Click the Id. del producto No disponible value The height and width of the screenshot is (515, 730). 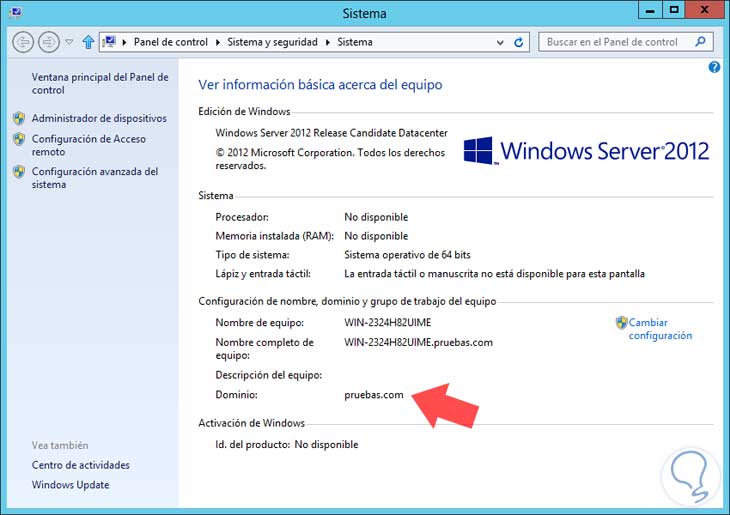pyautogui.click(x=326, y=444)
